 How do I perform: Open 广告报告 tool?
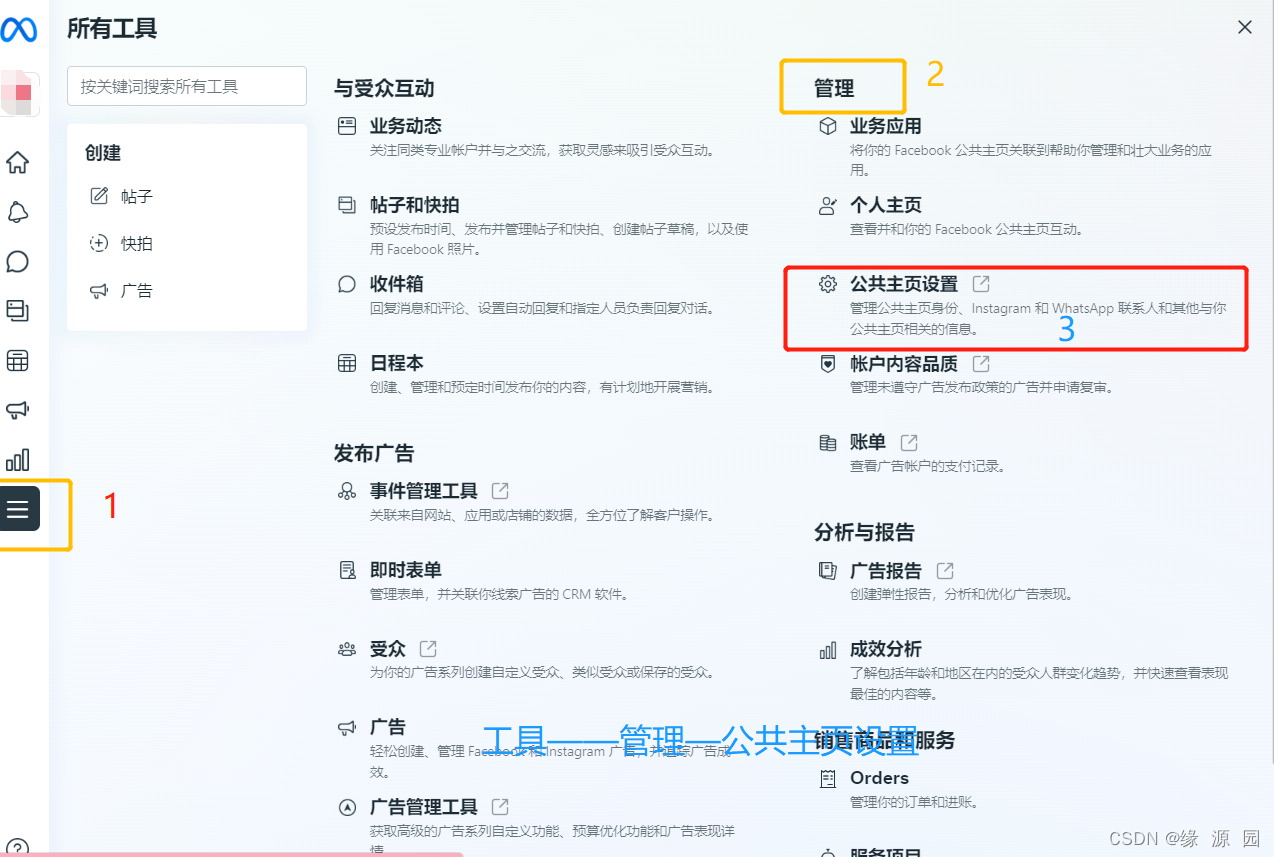click(886, 570)
